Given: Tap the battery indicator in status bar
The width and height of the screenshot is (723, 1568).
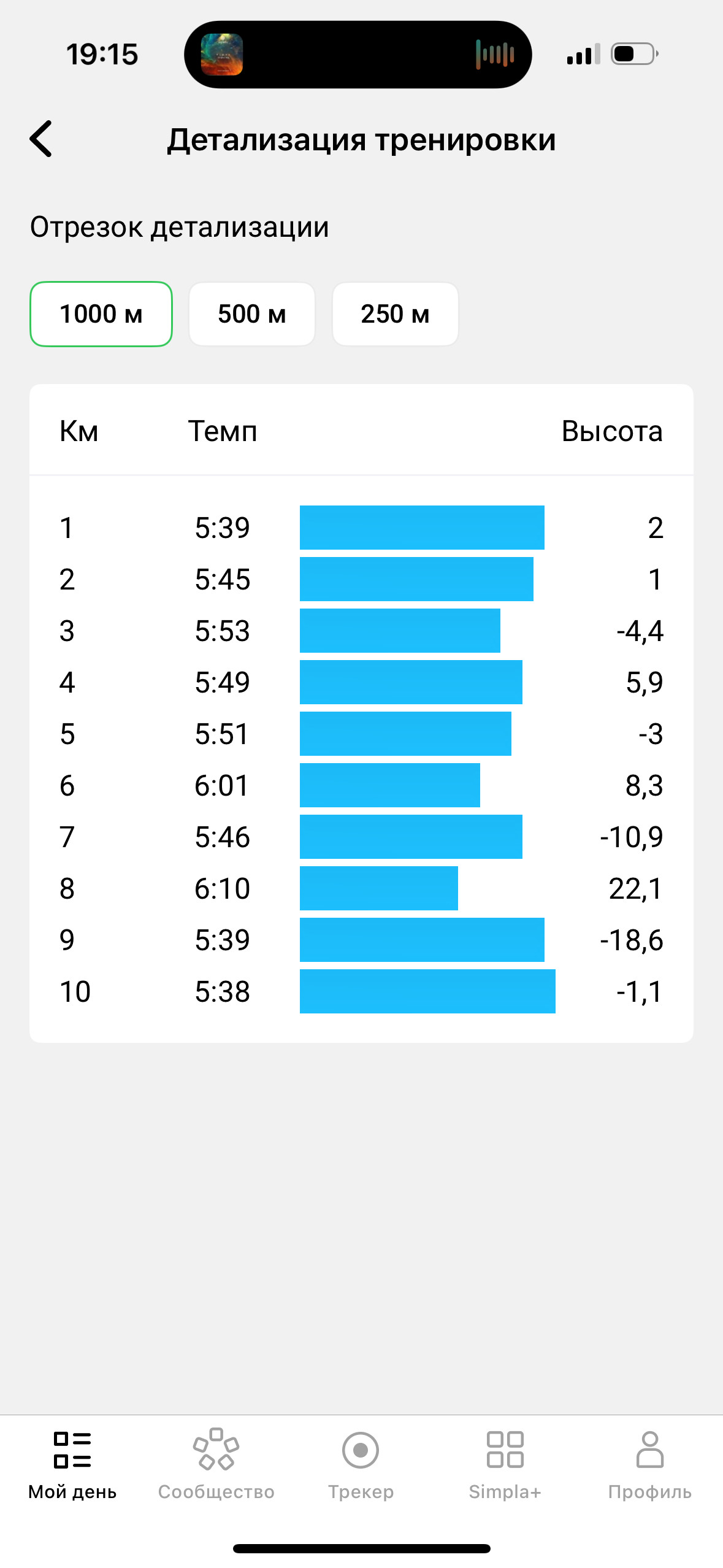Looking at the screenshot, I should (635, 54).
